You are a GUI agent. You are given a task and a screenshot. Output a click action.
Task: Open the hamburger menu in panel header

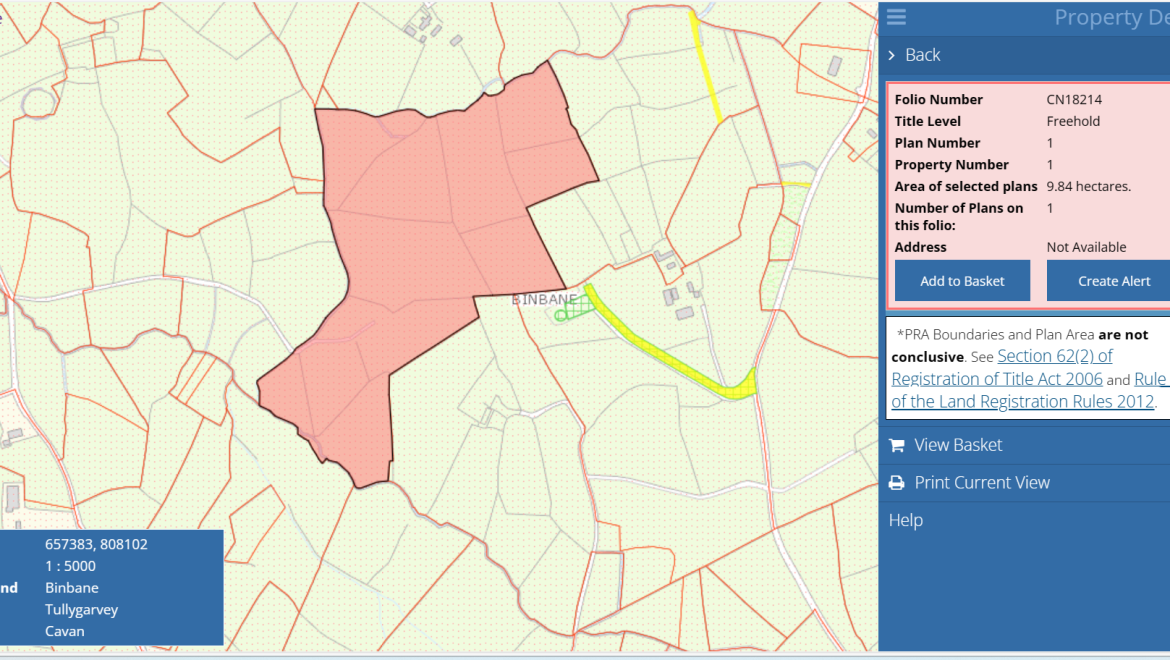[x=896, y=17]
